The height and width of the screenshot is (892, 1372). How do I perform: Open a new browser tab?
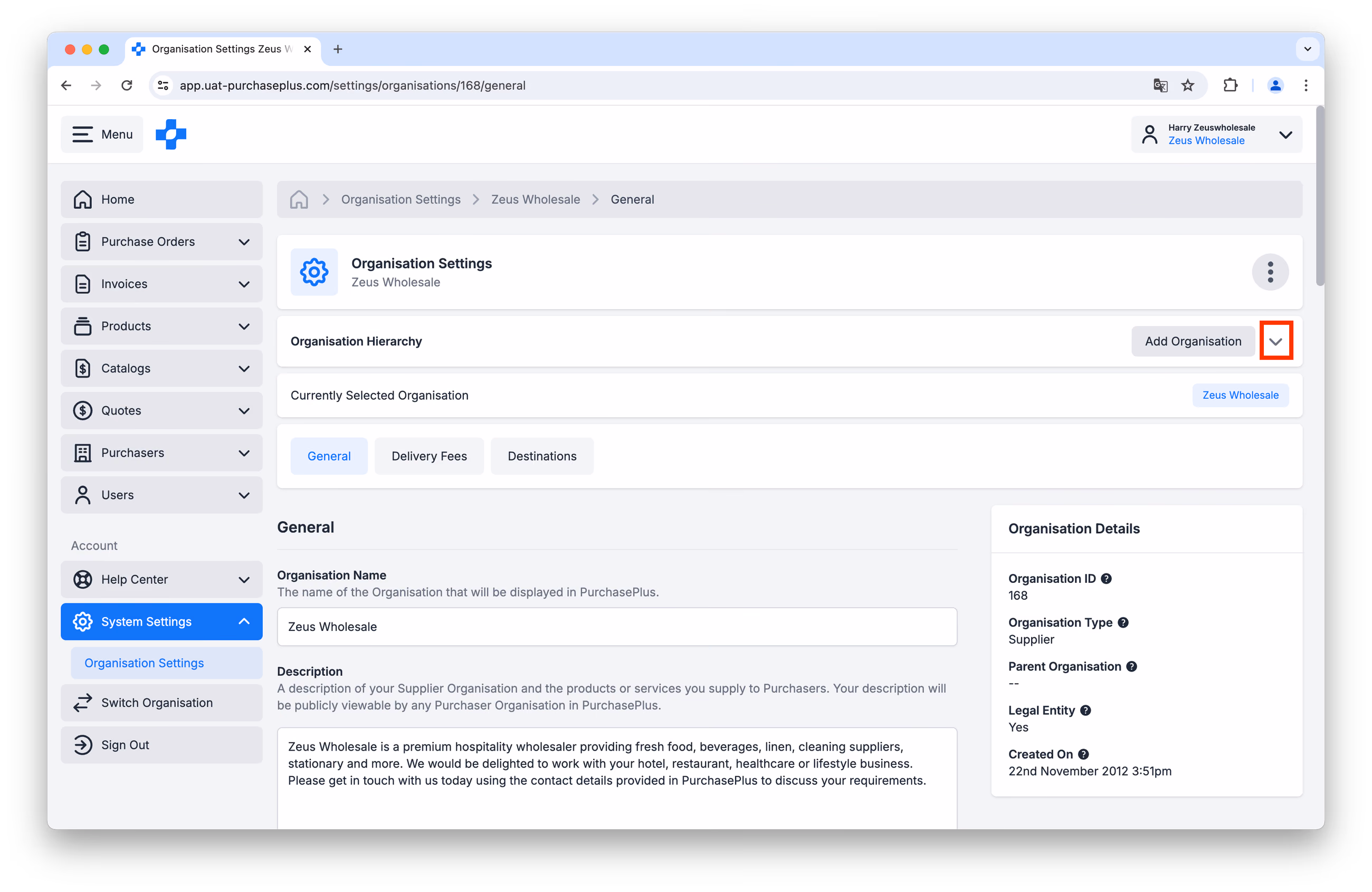point(338,50)
